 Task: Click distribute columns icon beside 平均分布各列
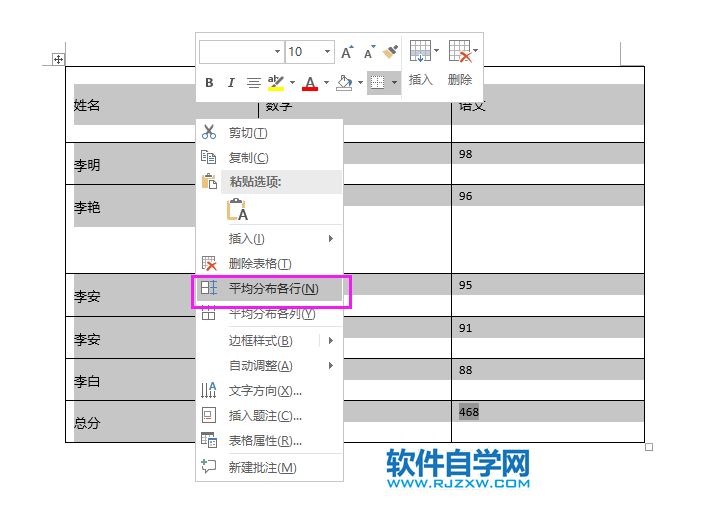(209, 313)
